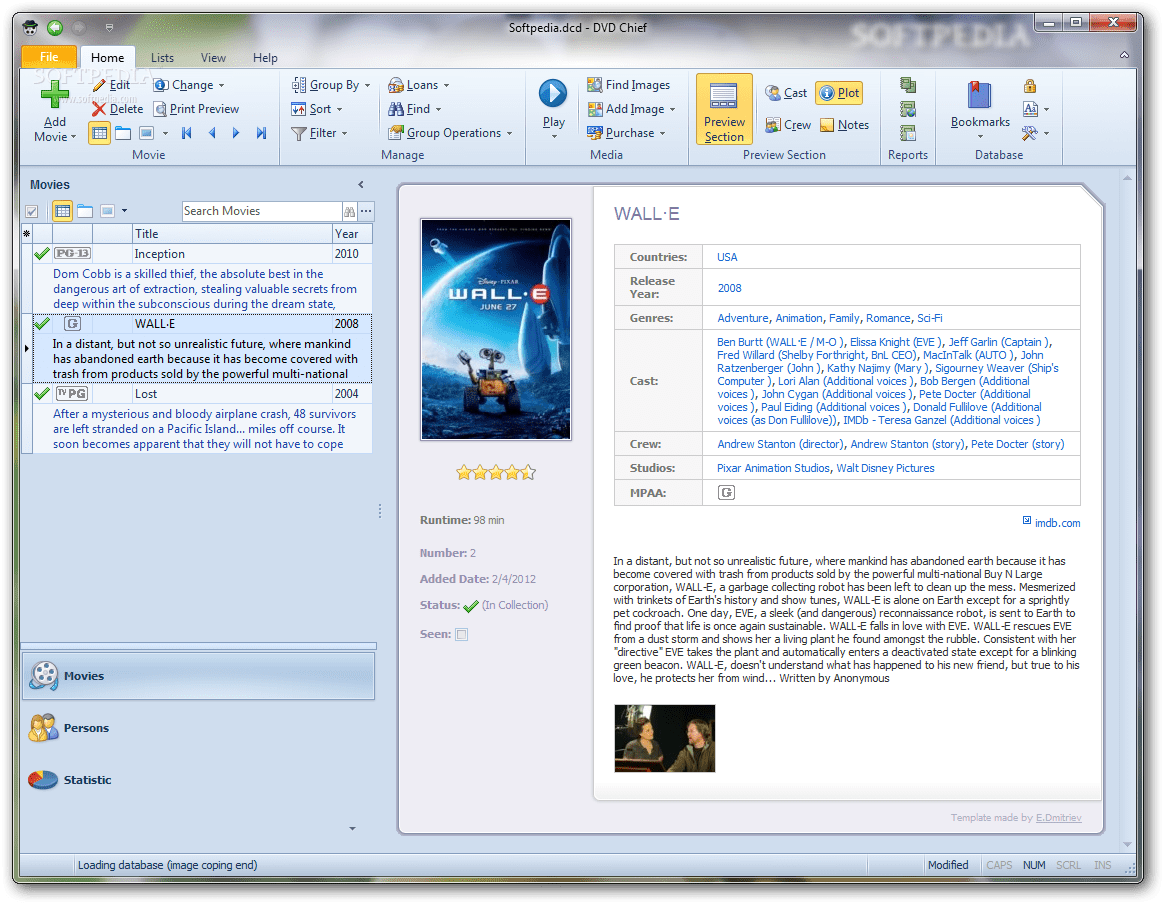Click the five-star rating control
The image size is (1164, 904).
click(x=495, y=472)
